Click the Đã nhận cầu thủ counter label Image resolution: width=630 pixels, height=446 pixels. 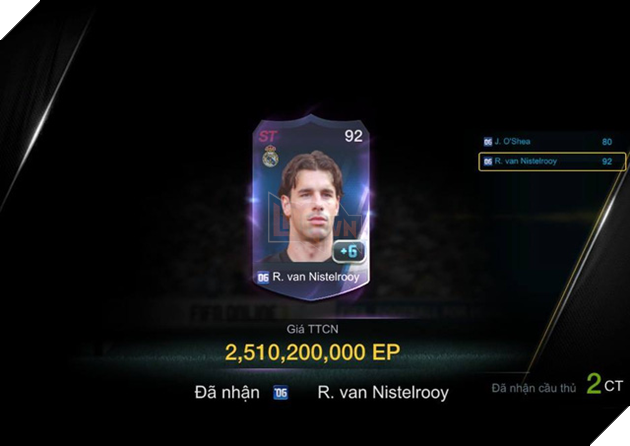click(x=534, y=389)
